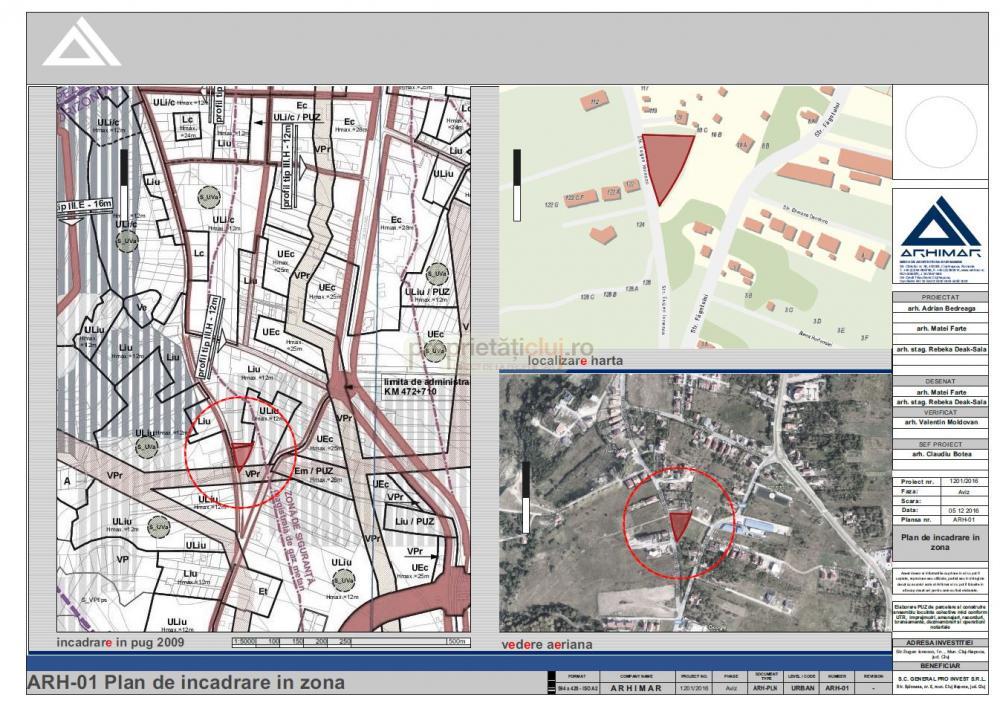Viewport: 1000px width, 706px height.
Task: Click the 'ULi/c / PUZ' zone label
Action: [x=297, y=117]
